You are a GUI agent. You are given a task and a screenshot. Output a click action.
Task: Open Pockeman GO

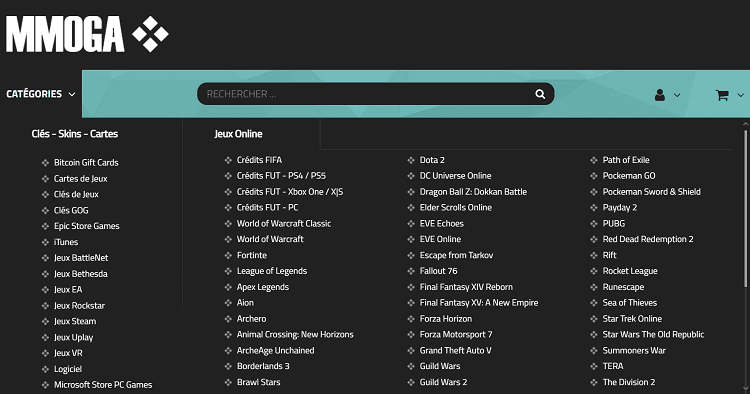click(629, 175)
